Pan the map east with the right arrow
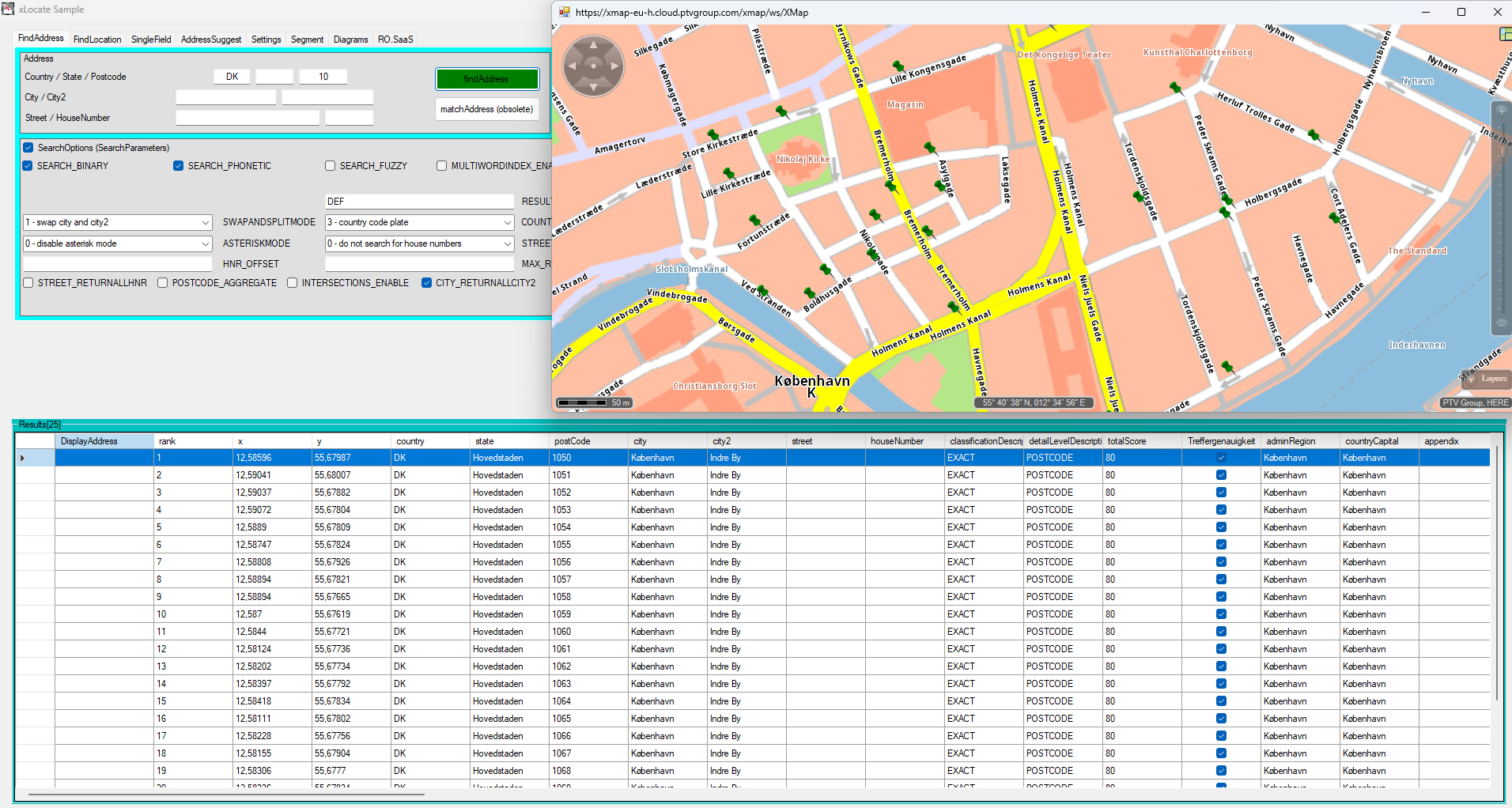Screen dimensions: 1512x808 pos(614,66)
